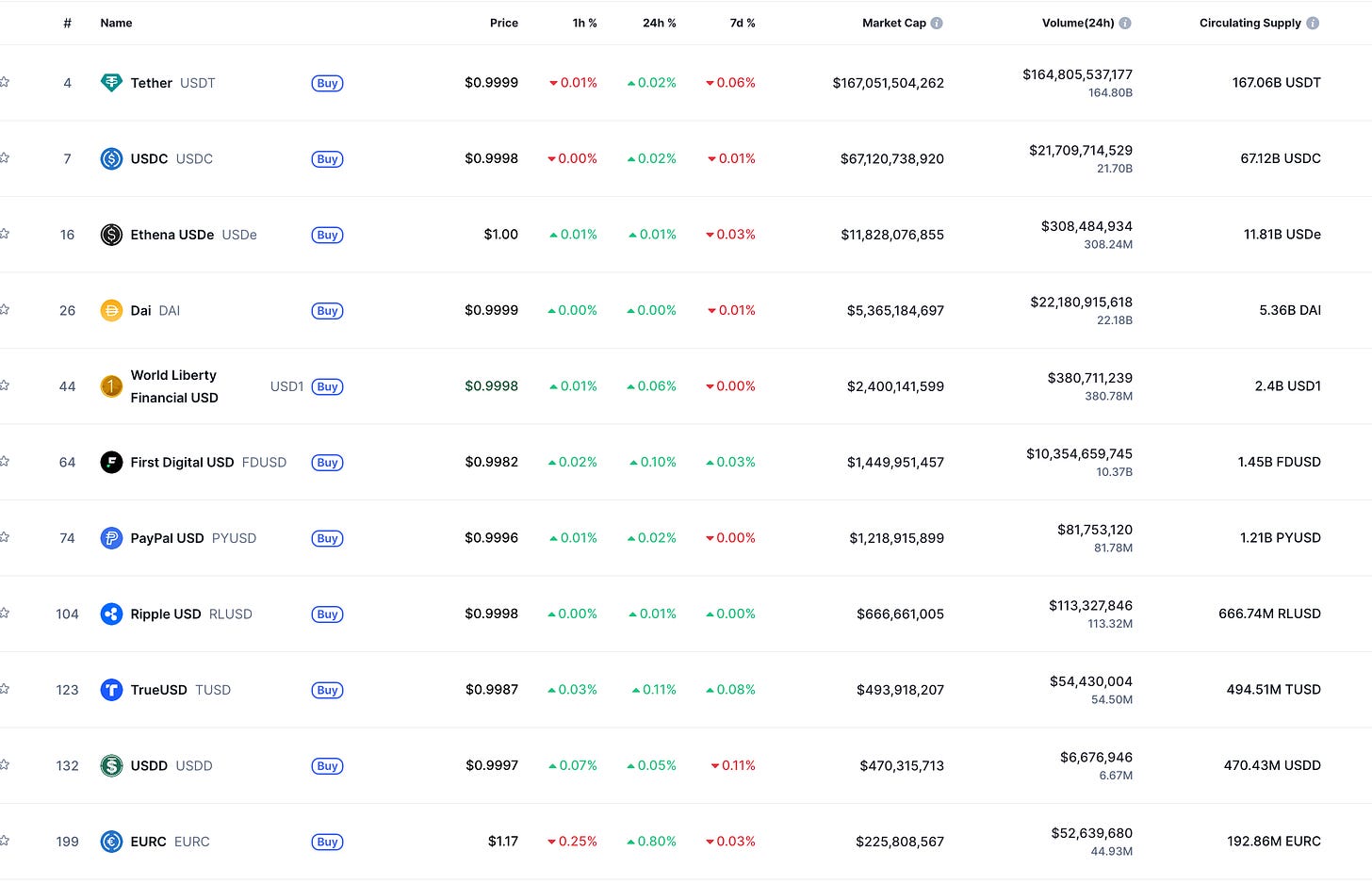Viewport: 1372px width, 884px height.
Task: Buy USD1 World Liberty Financial
Action: pyautogui.click(x=327, y=386)
